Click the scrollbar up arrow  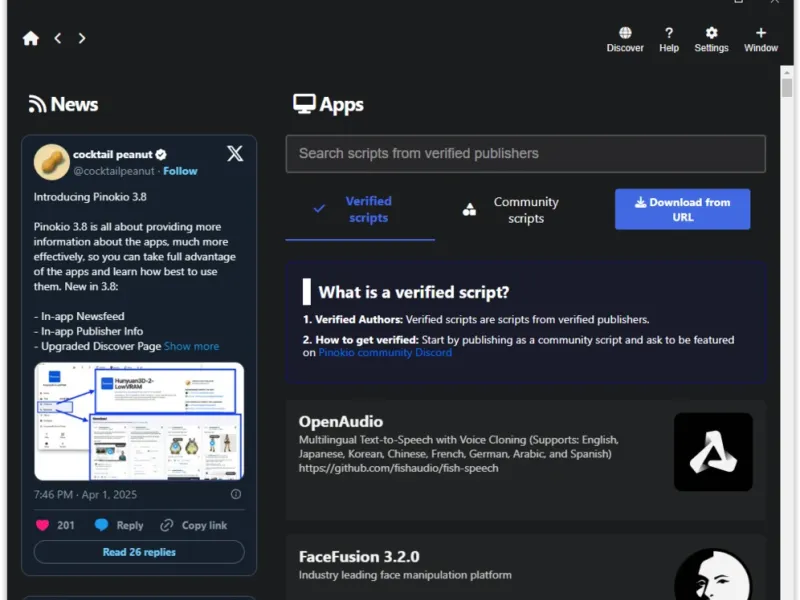(787, 72)
